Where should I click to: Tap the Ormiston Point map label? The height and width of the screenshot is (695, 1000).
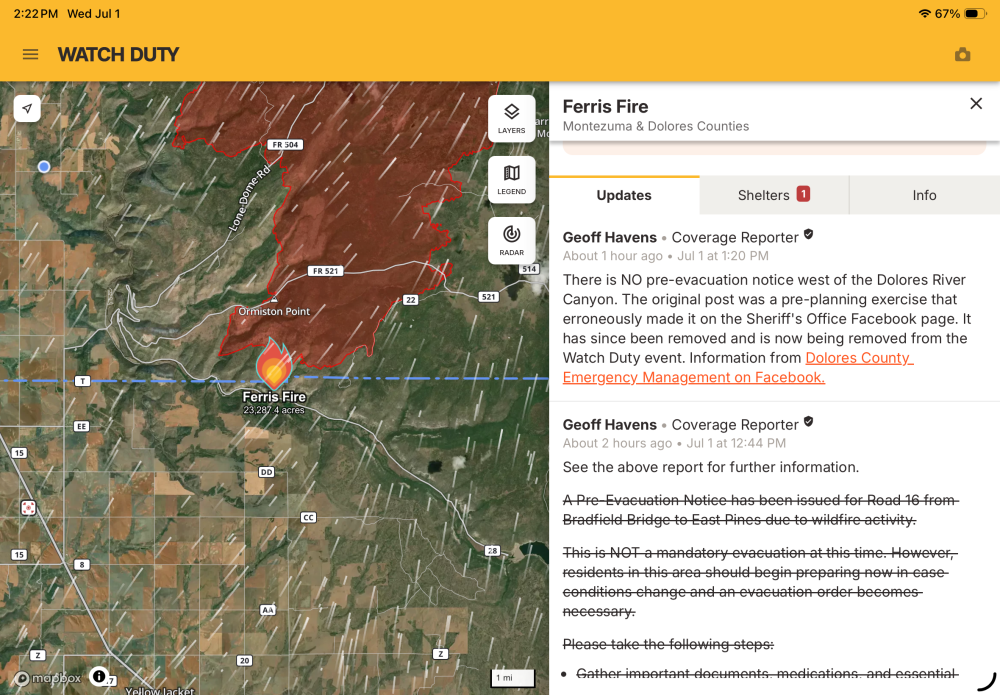tap(274, 311)
